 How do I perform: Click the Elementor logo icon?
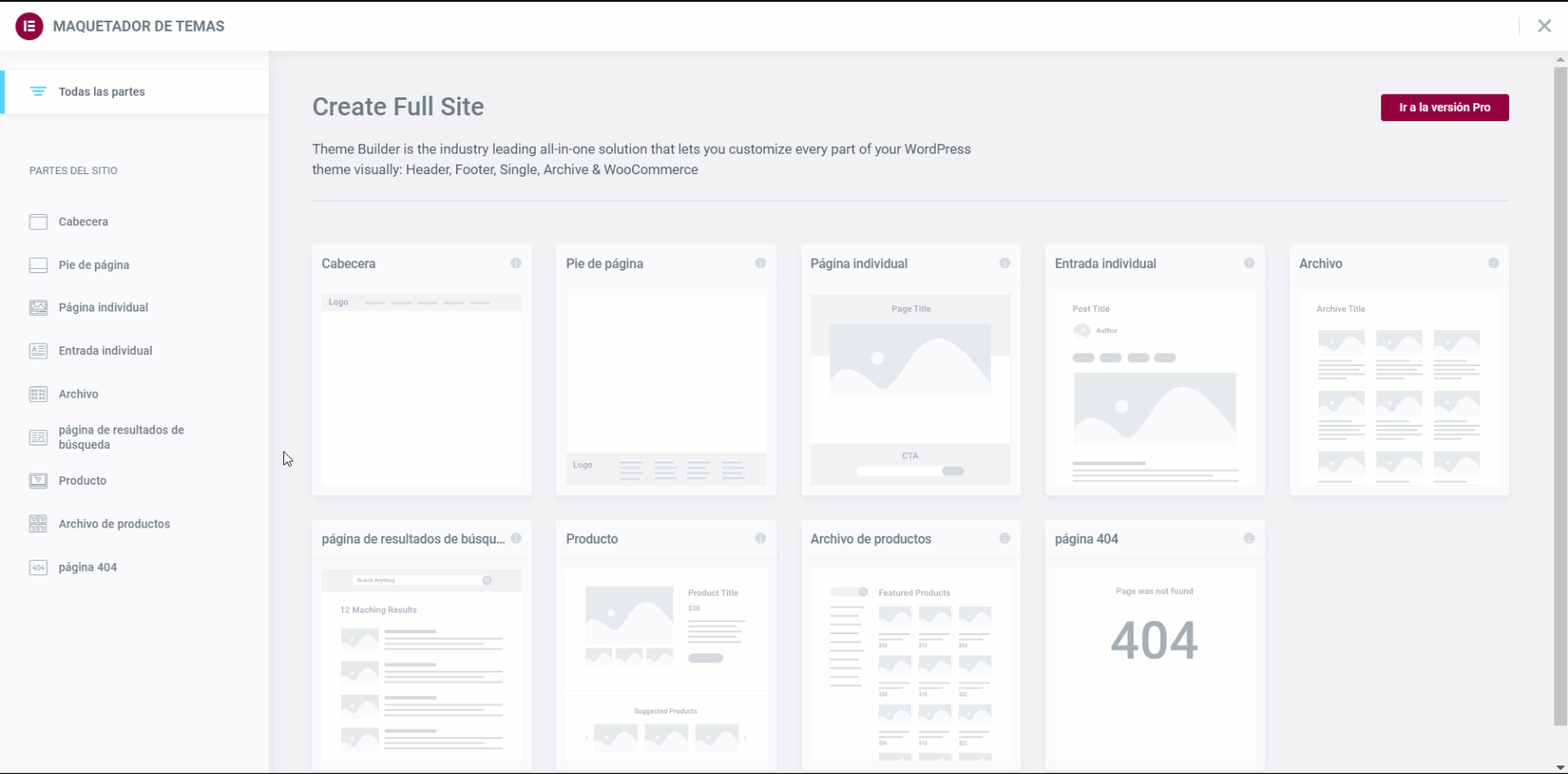[29, 26]
